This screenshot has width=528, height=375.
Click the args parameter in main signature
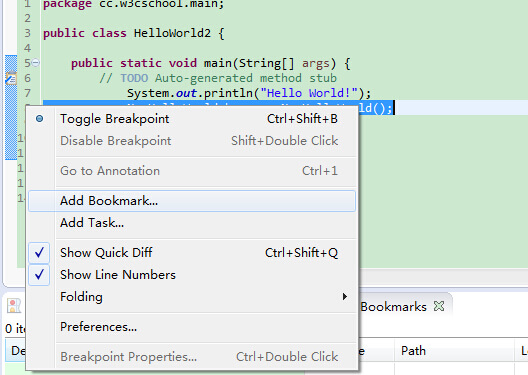(316, 63)
